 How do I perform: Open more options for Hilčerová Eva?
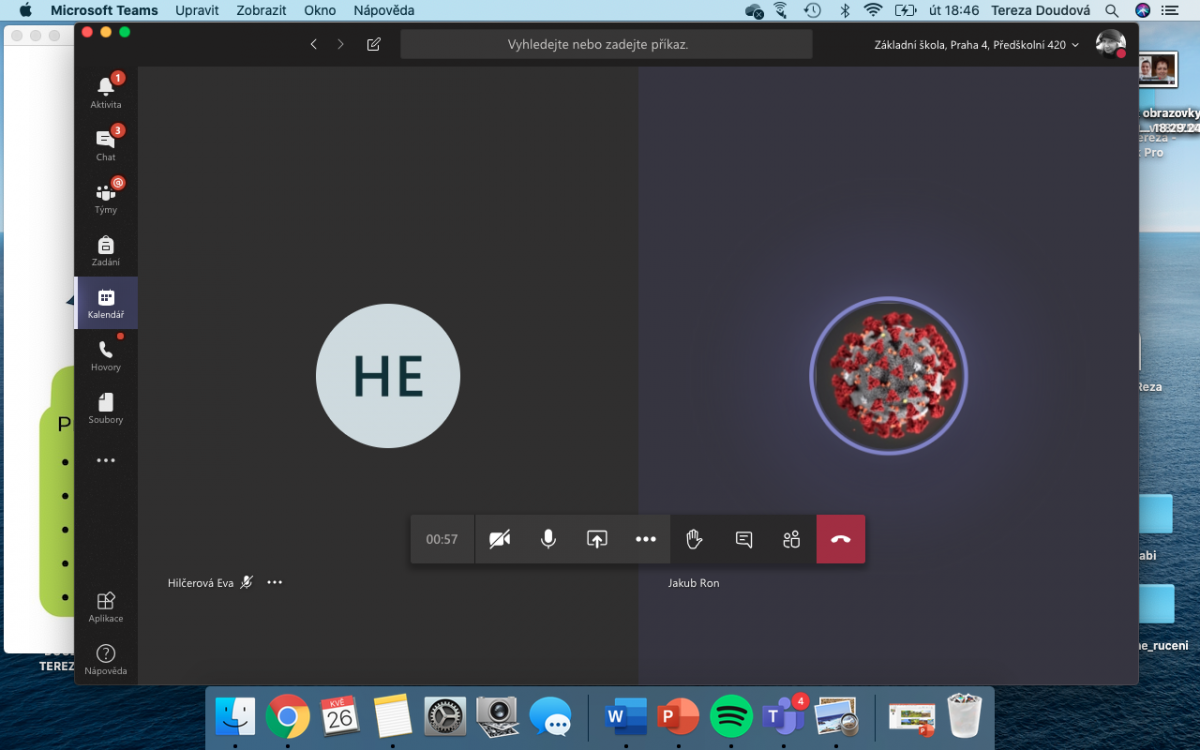click(275, 582)
